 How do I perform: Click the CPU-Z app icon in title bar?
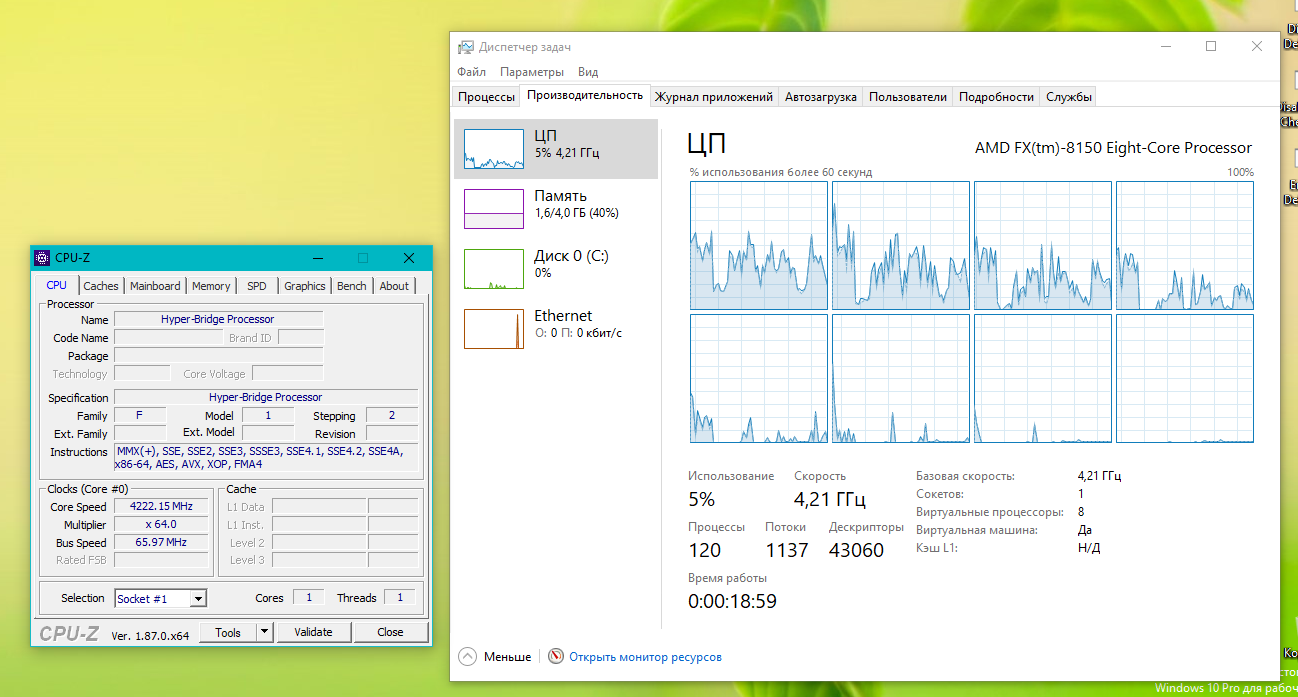tap(42, 258)
